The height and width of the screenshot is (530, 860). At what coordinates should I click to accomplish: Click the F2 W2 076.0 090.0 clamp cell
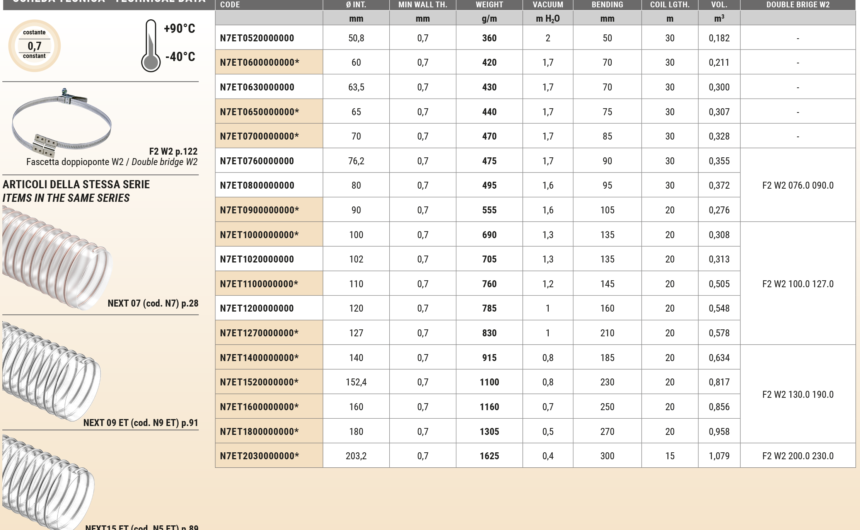797,185
